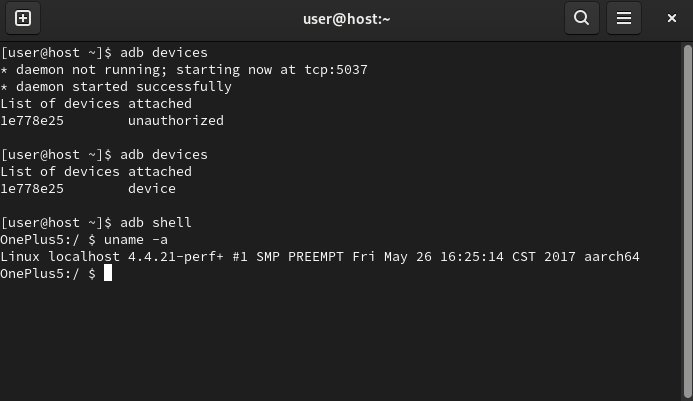Screen dimensions: 693x401
Task: Click the serial '1e778e25' beside 'unauthorized'
Action: click(32, 121)
